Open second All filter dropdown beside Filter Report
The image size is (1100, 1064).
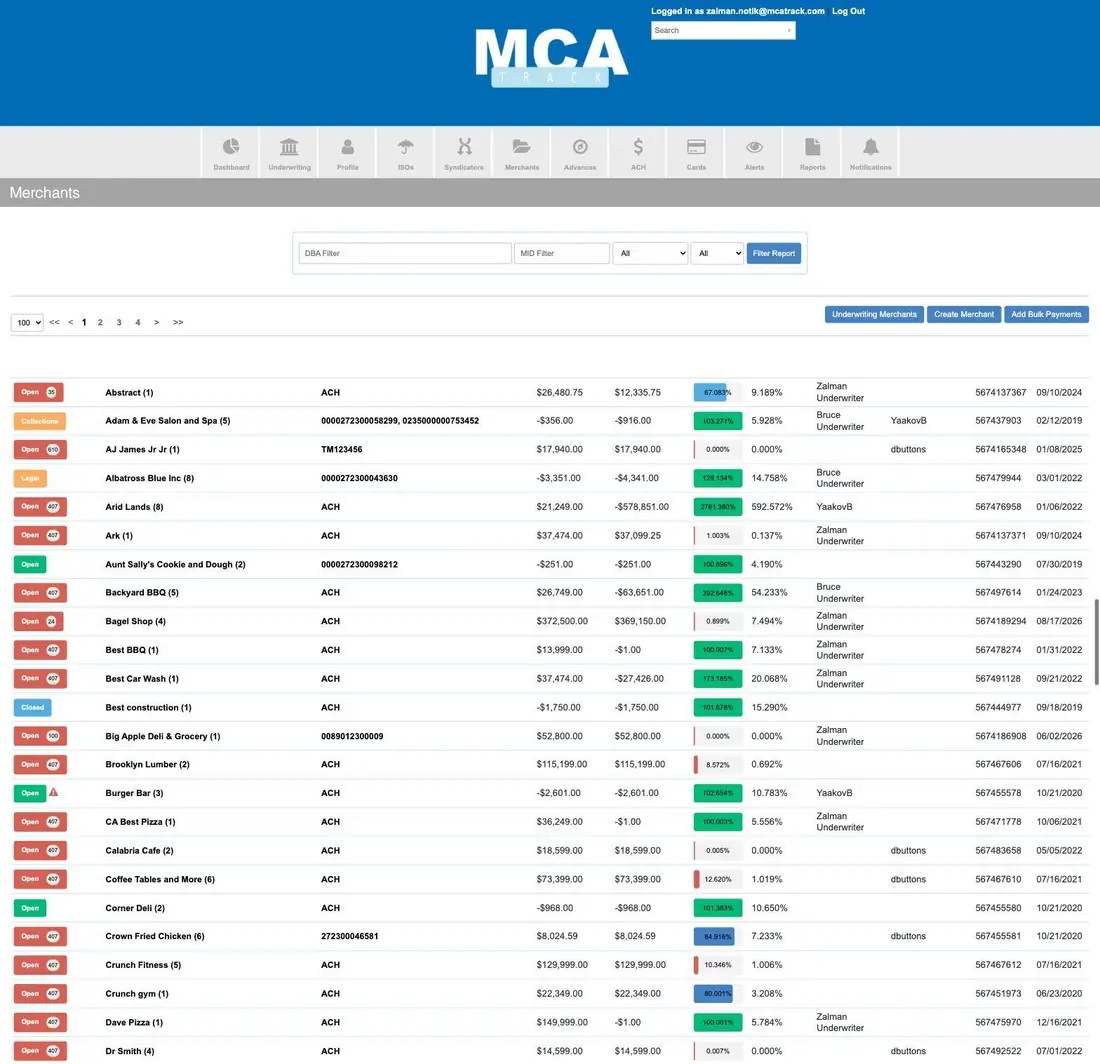(717, 253)
